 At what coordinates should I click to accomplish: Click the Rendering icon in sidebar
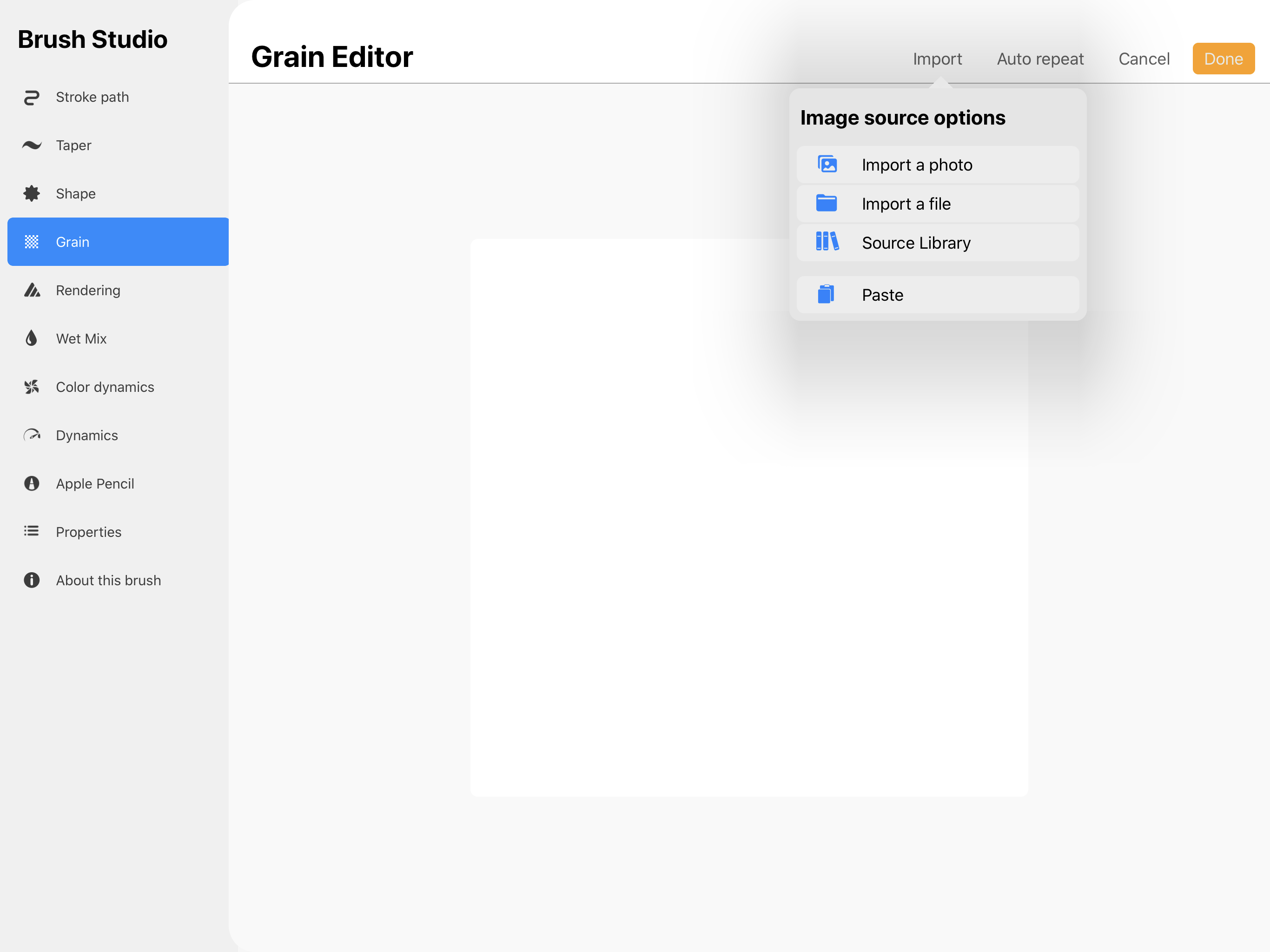pyautogui.click(x=32, y=291)
